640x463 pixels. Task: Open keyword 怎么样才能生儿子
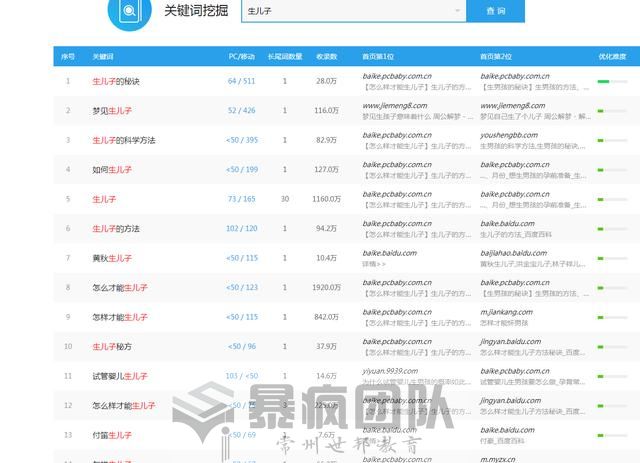coord(124,405)
